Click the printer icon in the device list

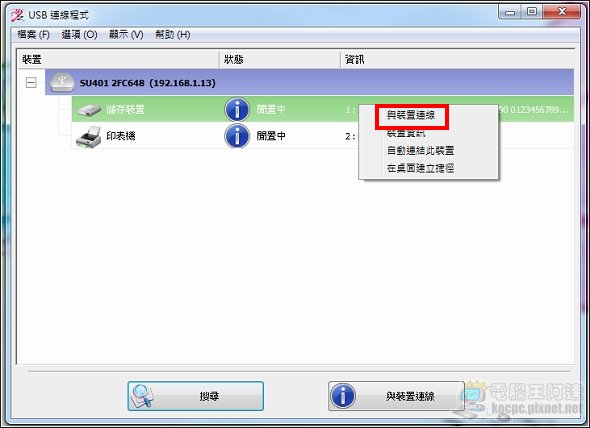pos(89,137)
